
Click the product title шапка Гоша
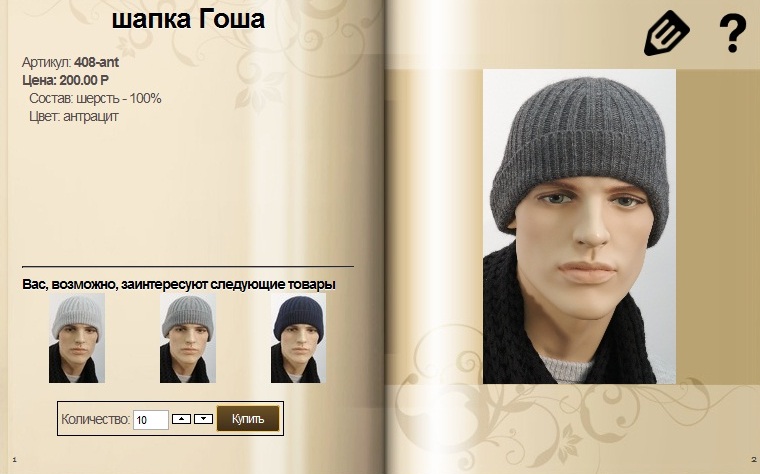click(189, 19)
